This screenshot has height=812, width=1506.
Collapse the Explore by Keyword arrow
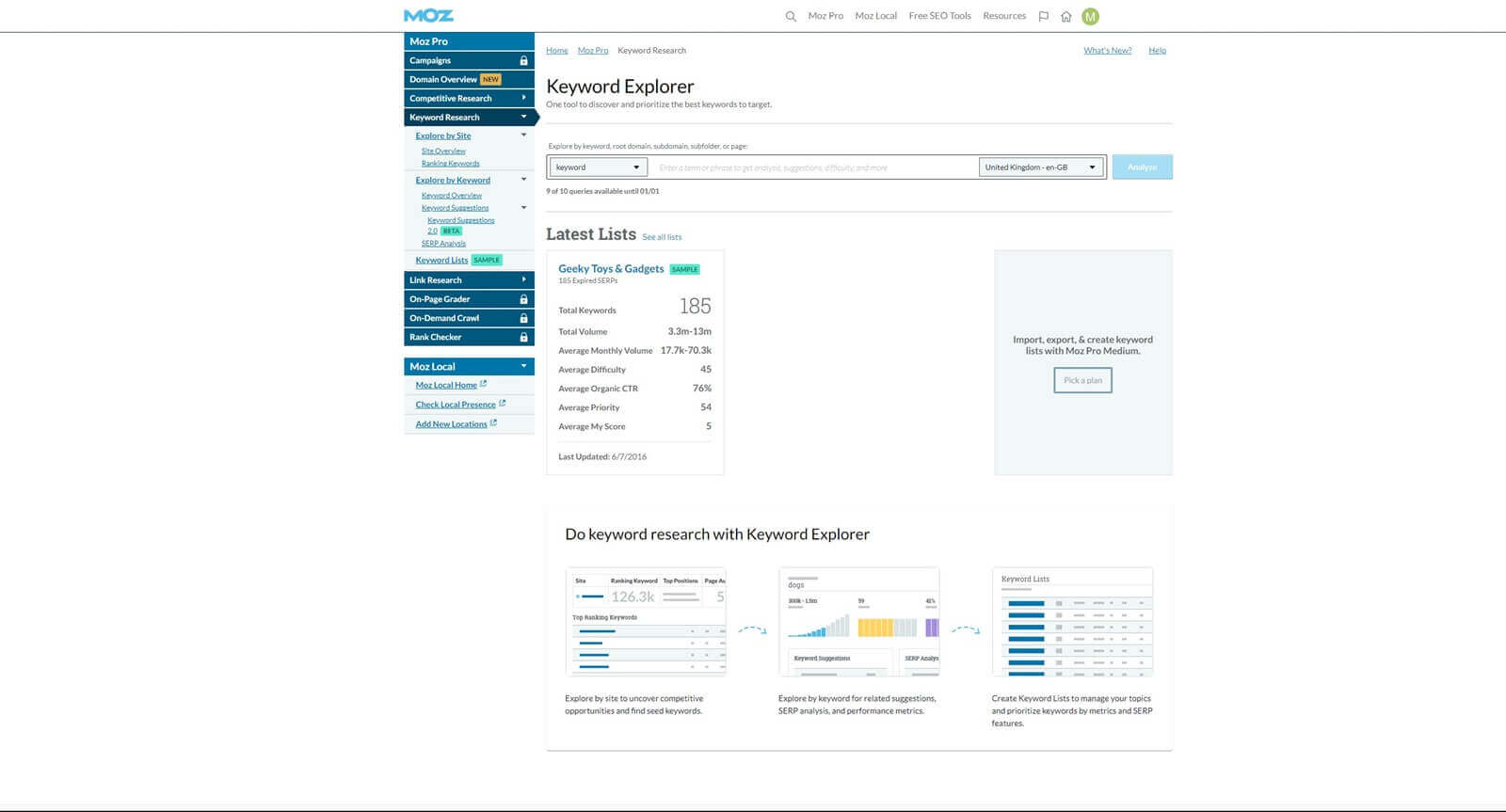coord(524,180)
